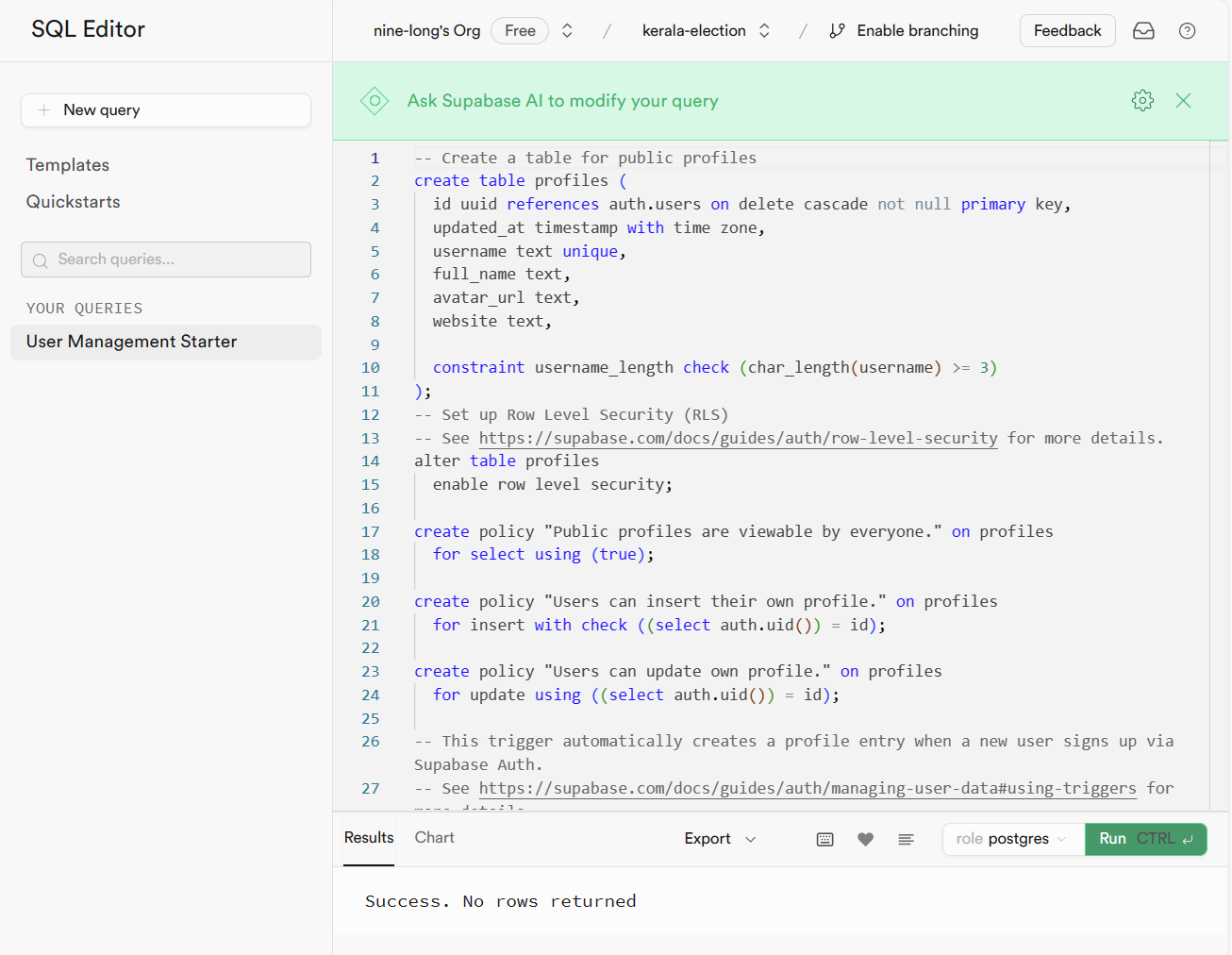Click the 'Set up Row Level Security (RLS)' comment
The image size is (1232, 955).
[585, 414]
